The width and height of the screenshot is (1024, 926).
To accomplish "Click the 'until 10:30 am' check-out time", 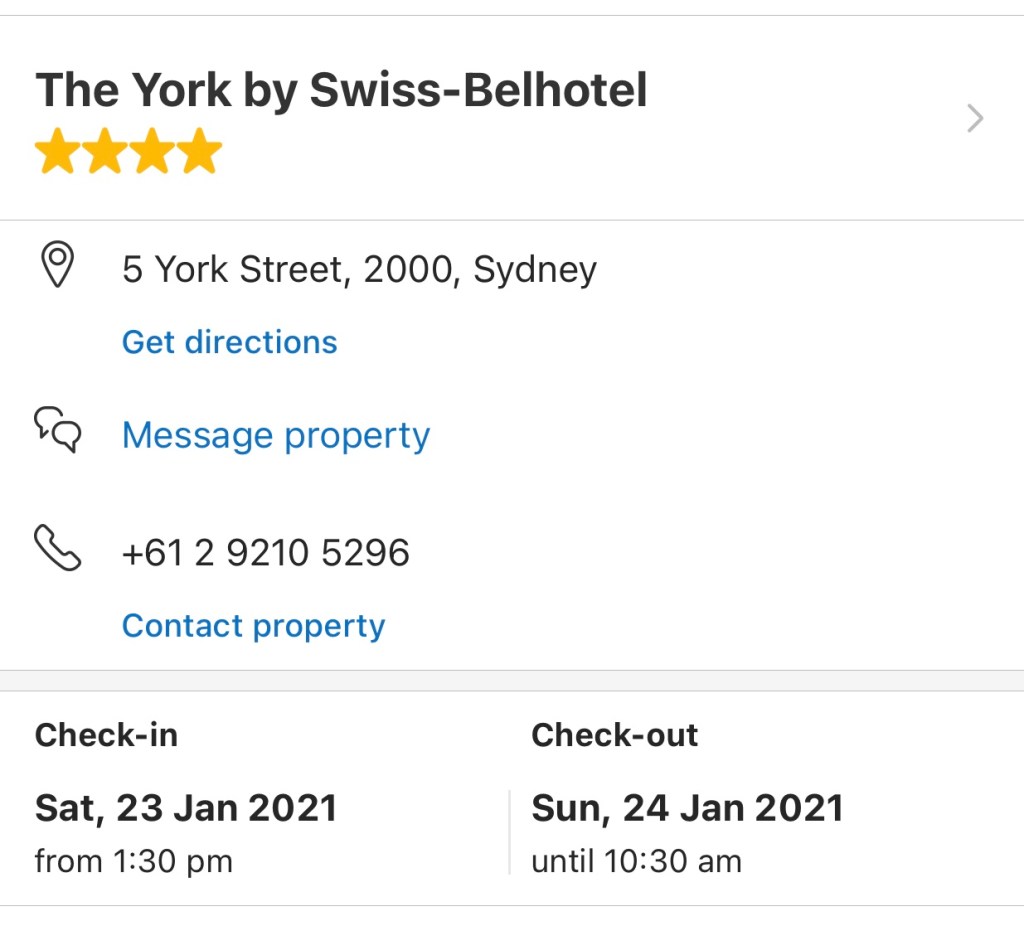I will [x=636, y=861].
